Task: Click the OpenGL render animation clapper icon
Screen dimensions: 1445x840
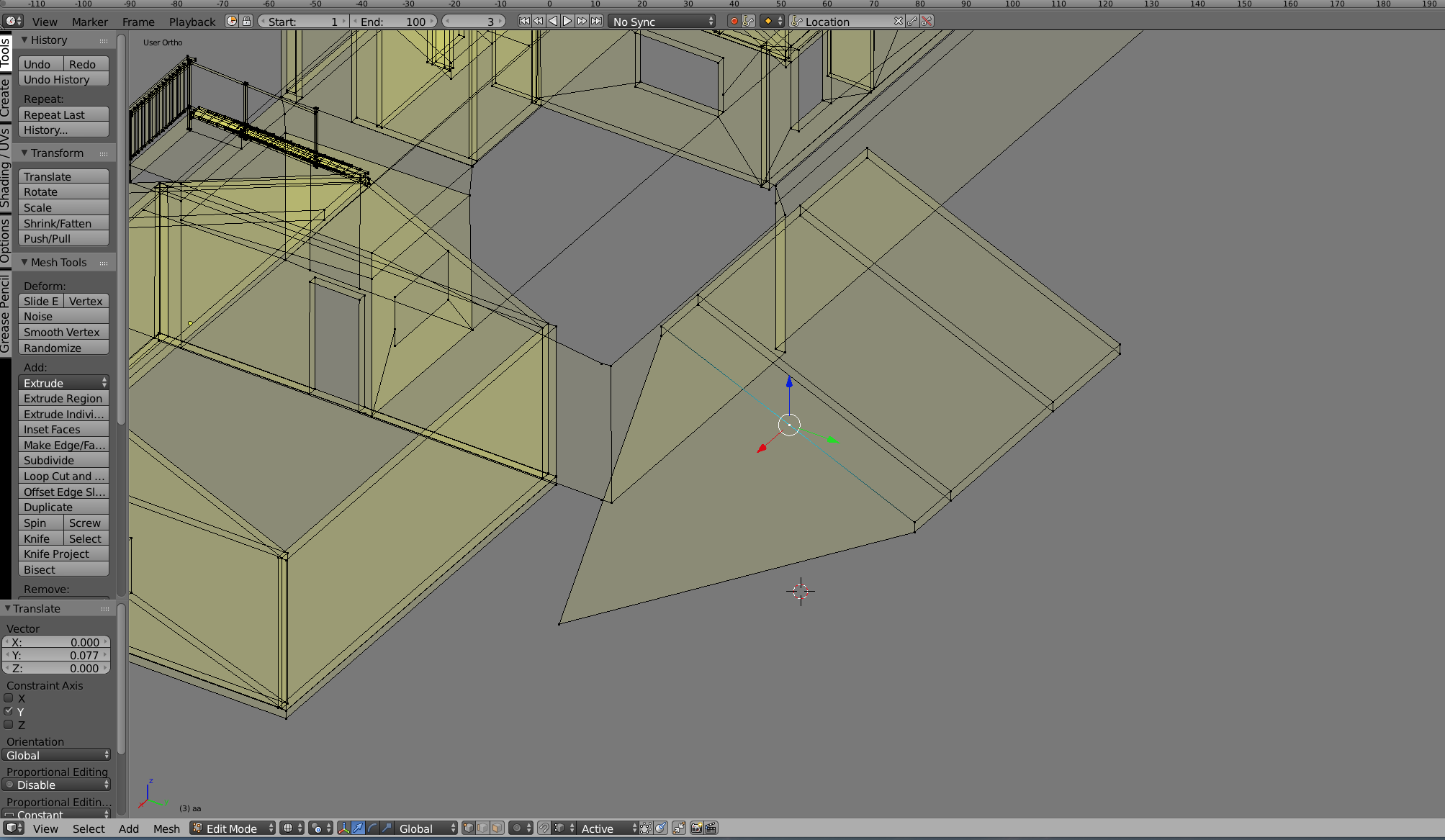Action: point(711,828)
